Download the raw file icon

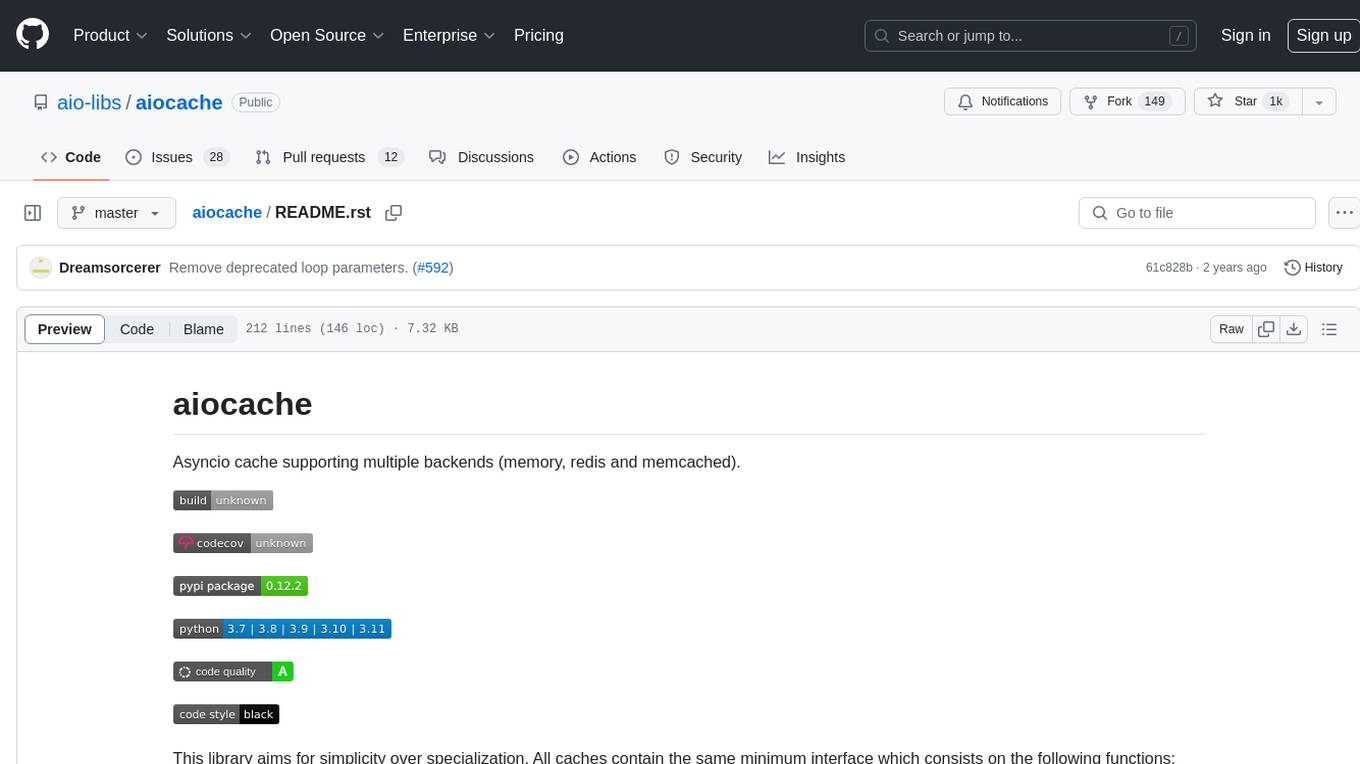1294,329
